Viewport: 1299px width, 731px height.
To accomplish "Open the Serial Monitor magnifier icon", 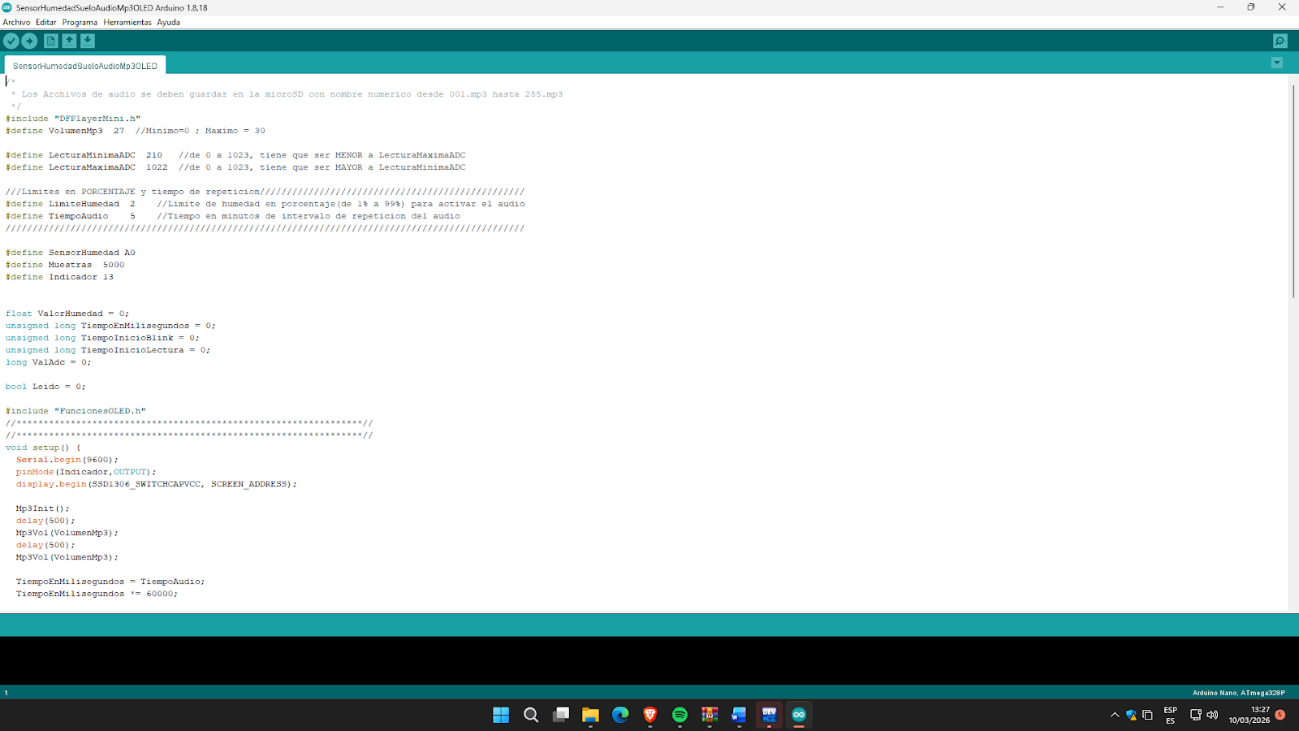I will [x=1279, y=41].
